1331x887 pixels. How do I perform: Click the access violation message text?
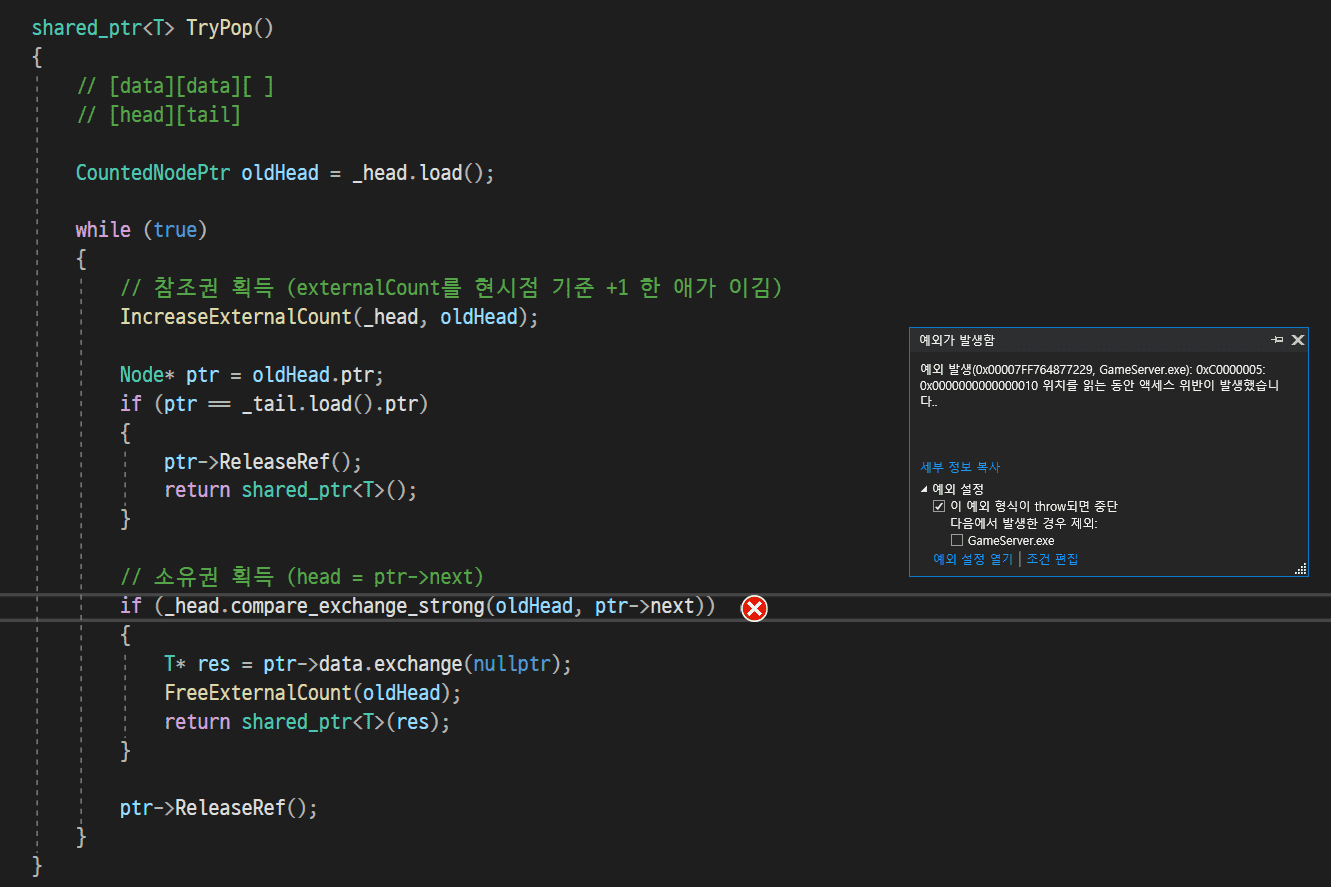[x=1098, y=385]
